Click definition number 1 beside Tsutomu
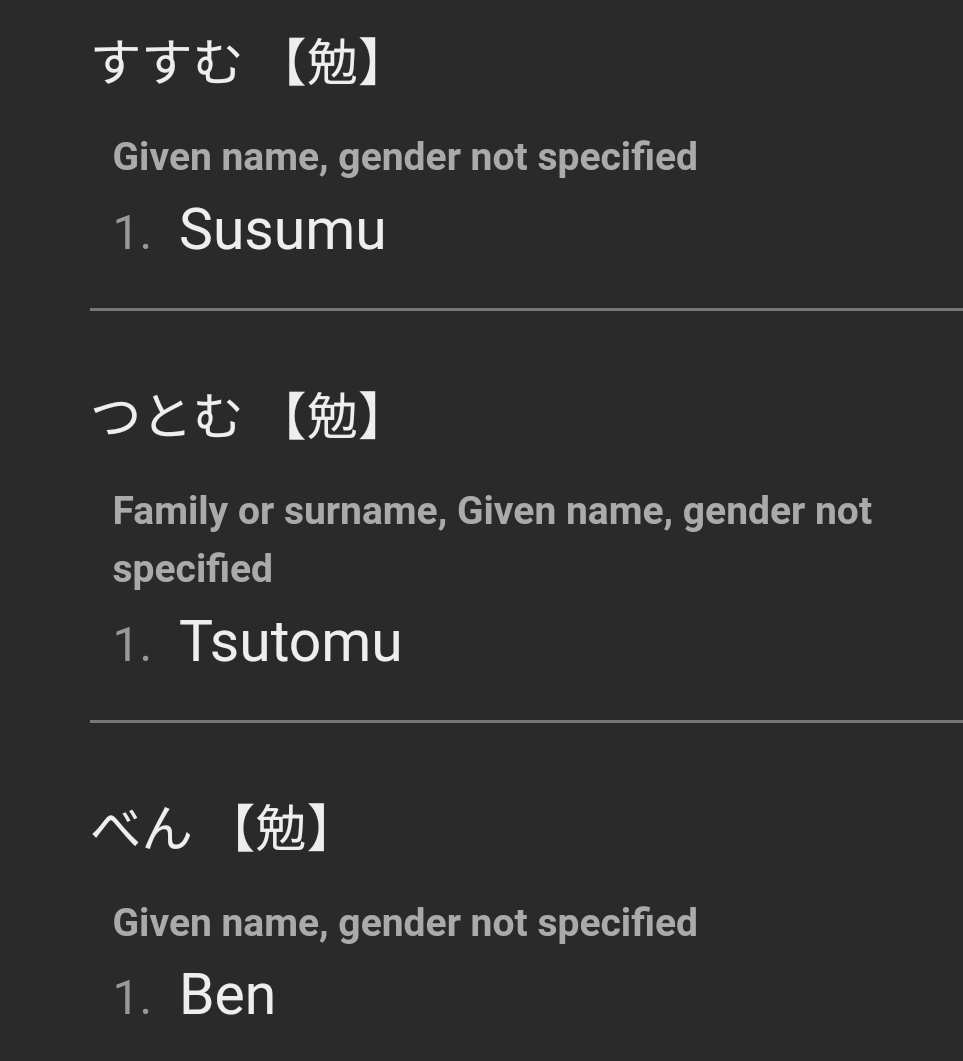 [x=132, y=644]
